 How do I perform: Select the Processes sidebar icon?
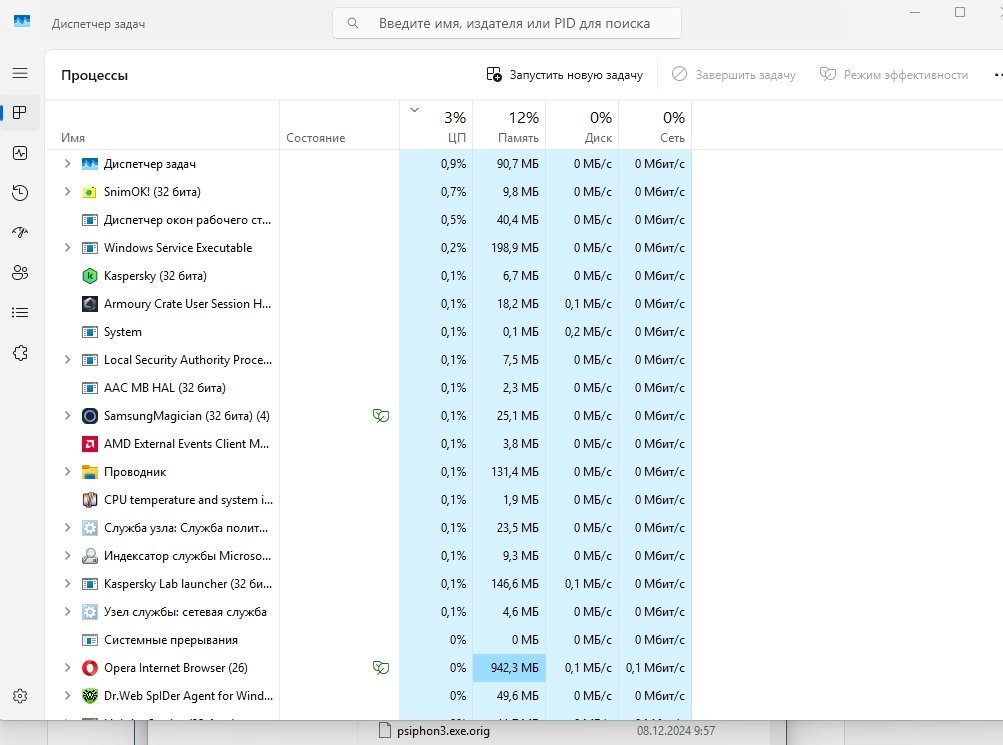[x=20, y=113]
